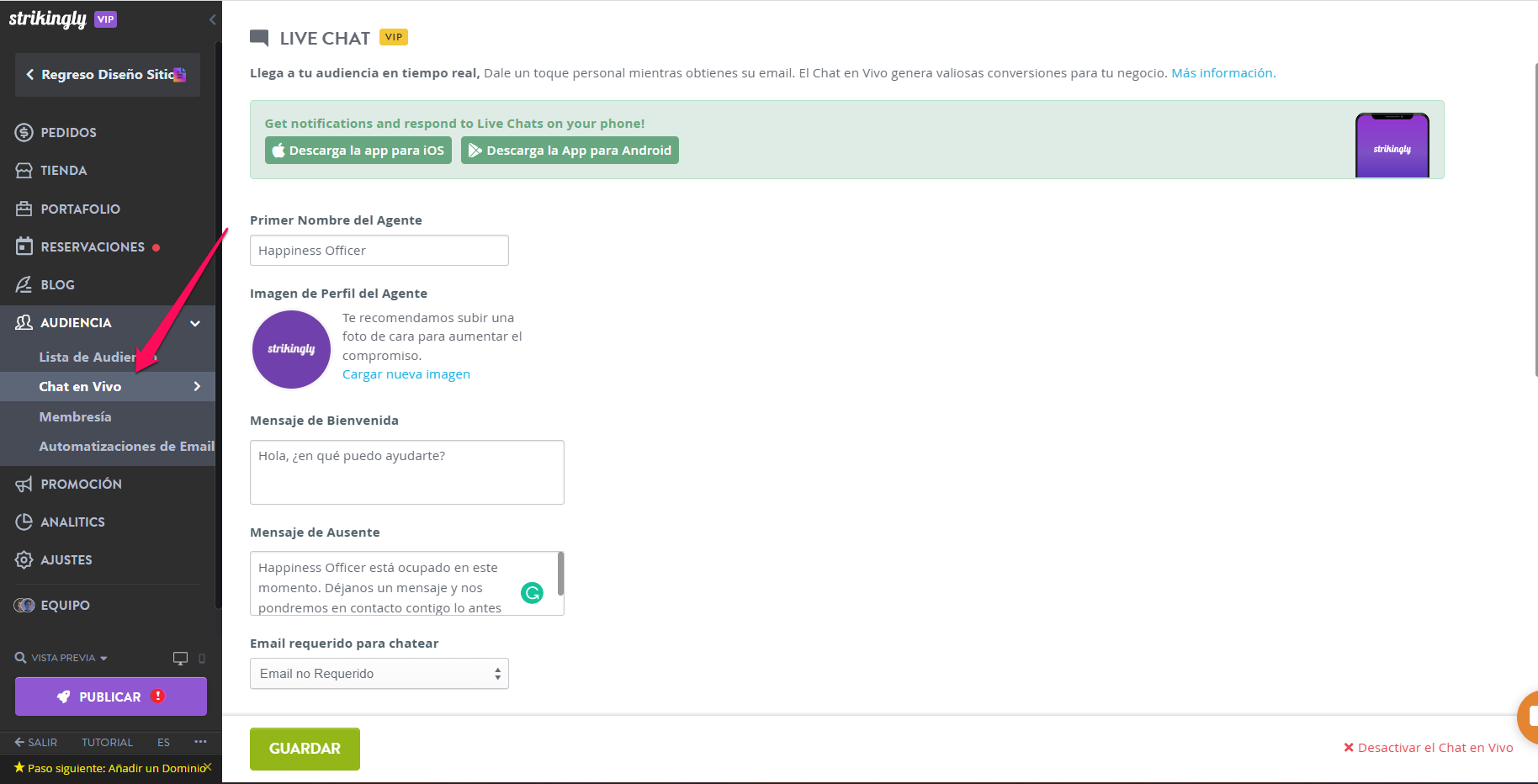This screenshot has width=1538, height=784.
Task: Open the Email requerido para chatear dropdown
Action: [x=379, y=674]
